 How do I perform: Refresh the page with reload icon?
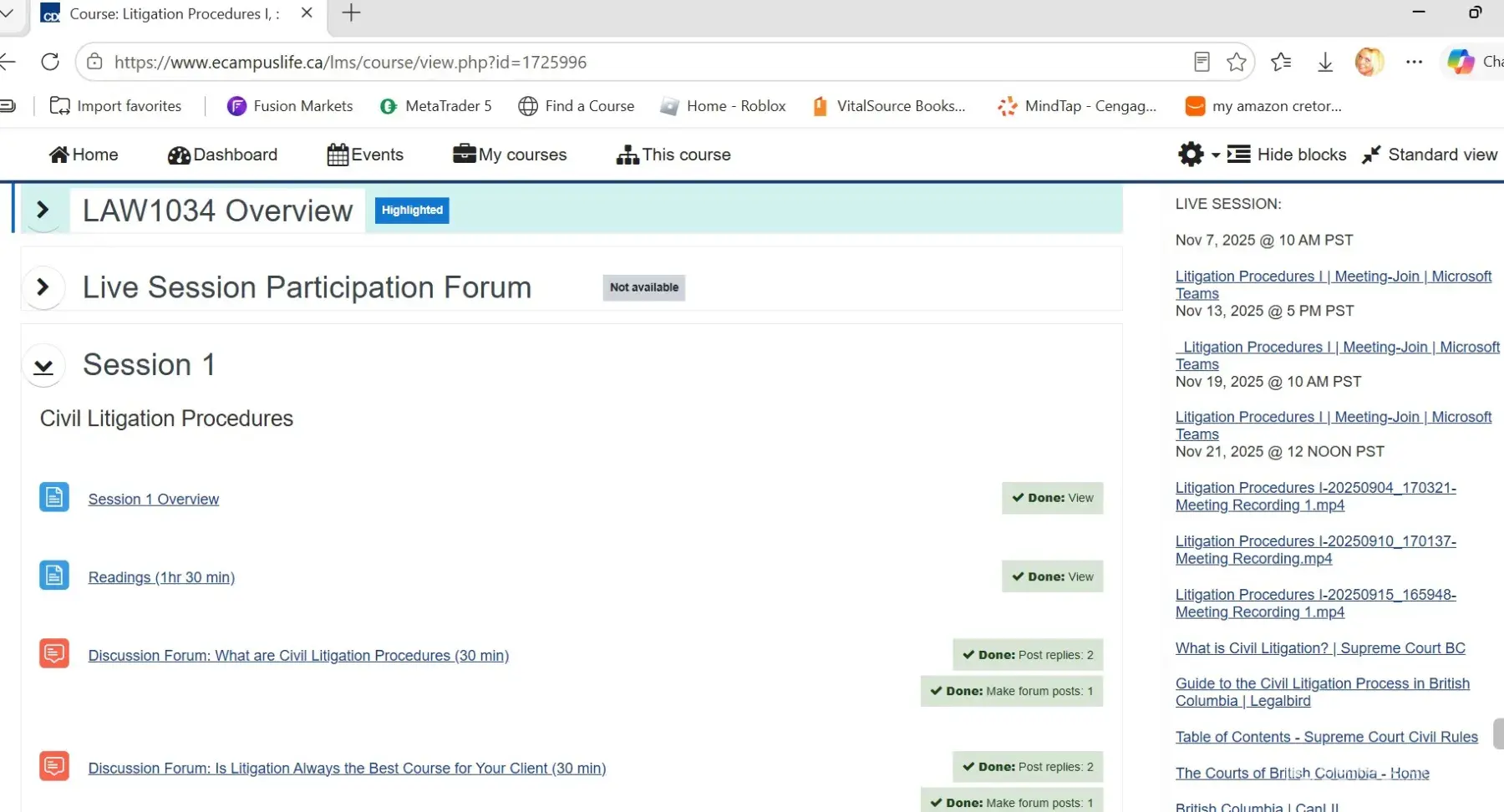pyautogui.click(x=50, y=62)
